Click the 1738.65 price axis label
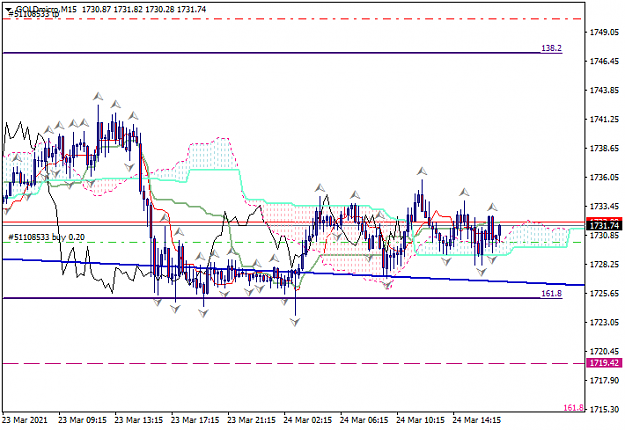Image resolution: width=625 pixels, height=430 pixels. pyautogui.click(x=604, y=148)
